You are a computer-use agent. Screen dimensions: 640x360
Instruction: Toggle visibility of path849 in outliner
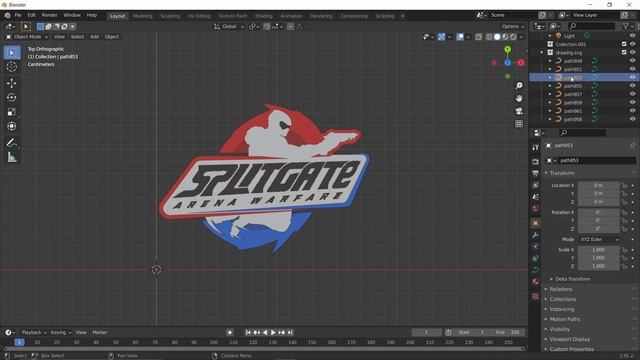coord(632,61)
